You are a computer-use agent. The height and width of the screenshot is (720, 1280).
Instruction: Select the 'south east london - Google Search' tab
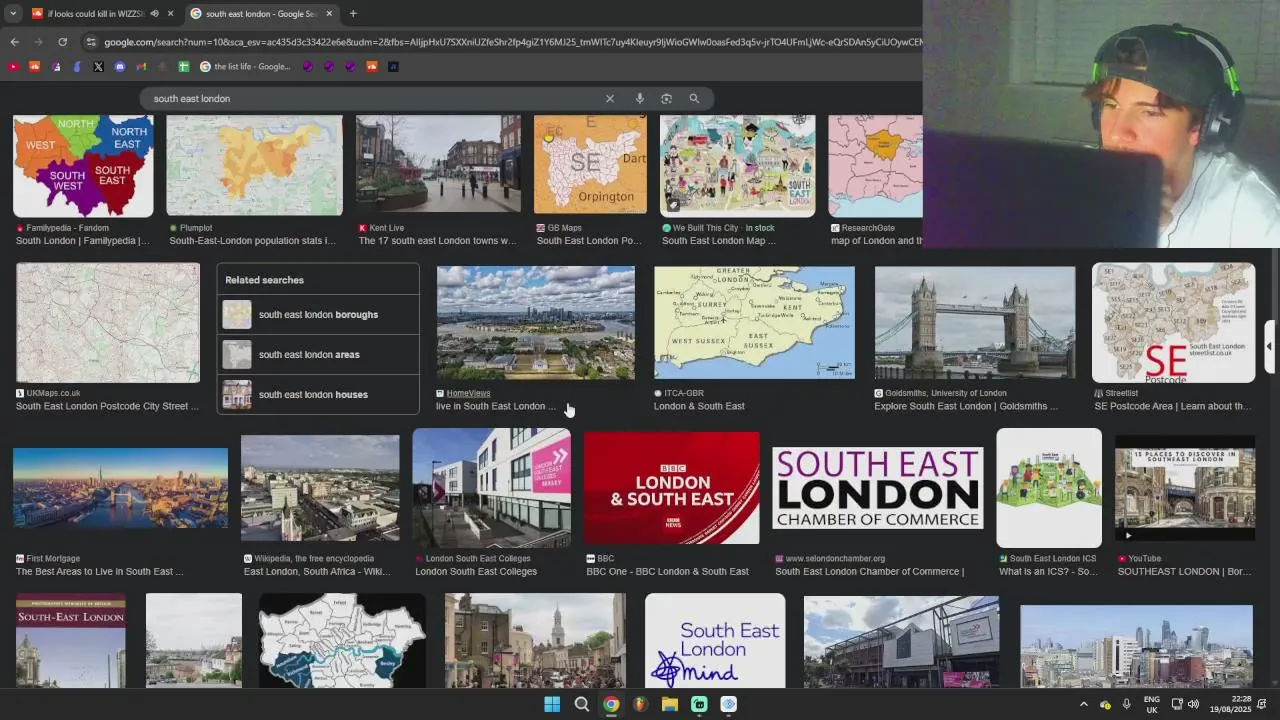261,14
